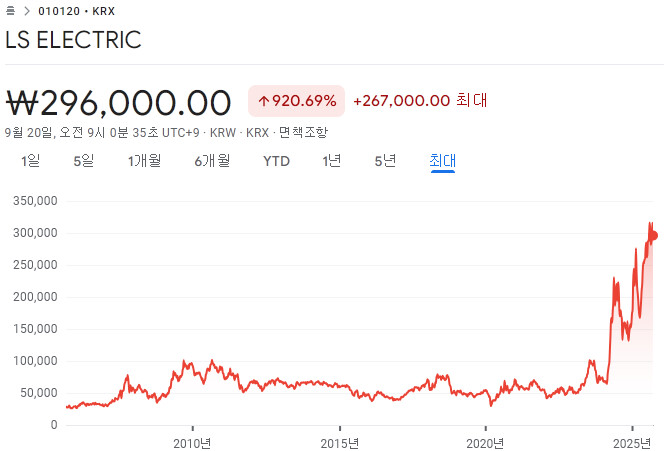Viewport: 664px width, 451px height.
Task: Select the 5일 time range tab
Action: pyautogui.click(x=83, y=160)
